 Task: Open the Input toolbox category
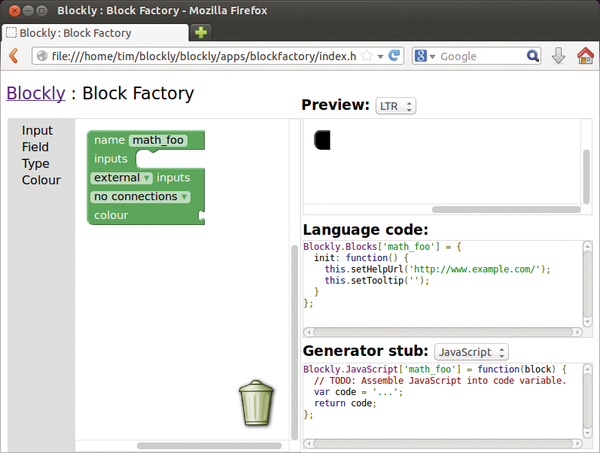pos(37,130)
